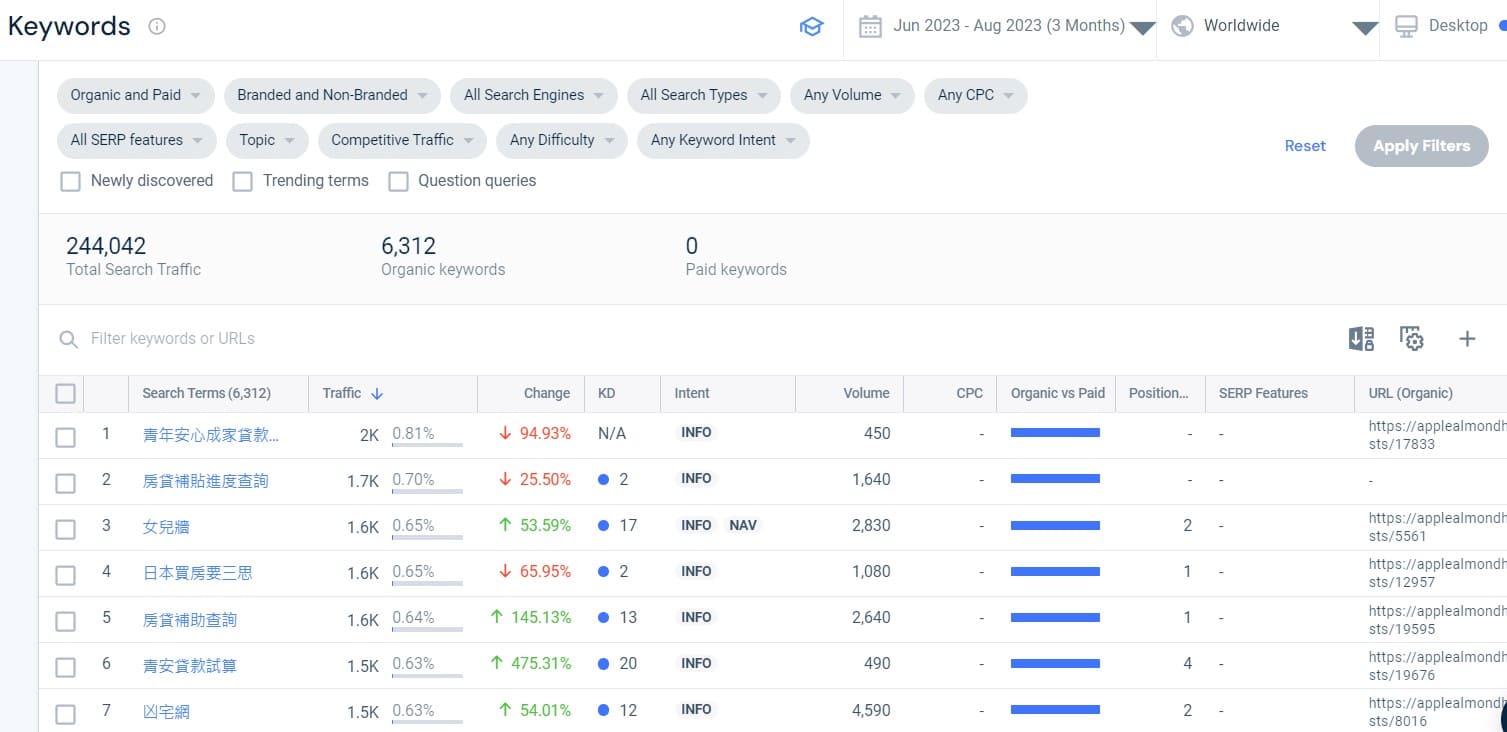Viewport: 1507px width, 732px height.
Task: Click the search magnifier in the filter bar
Action: point(68,339)
